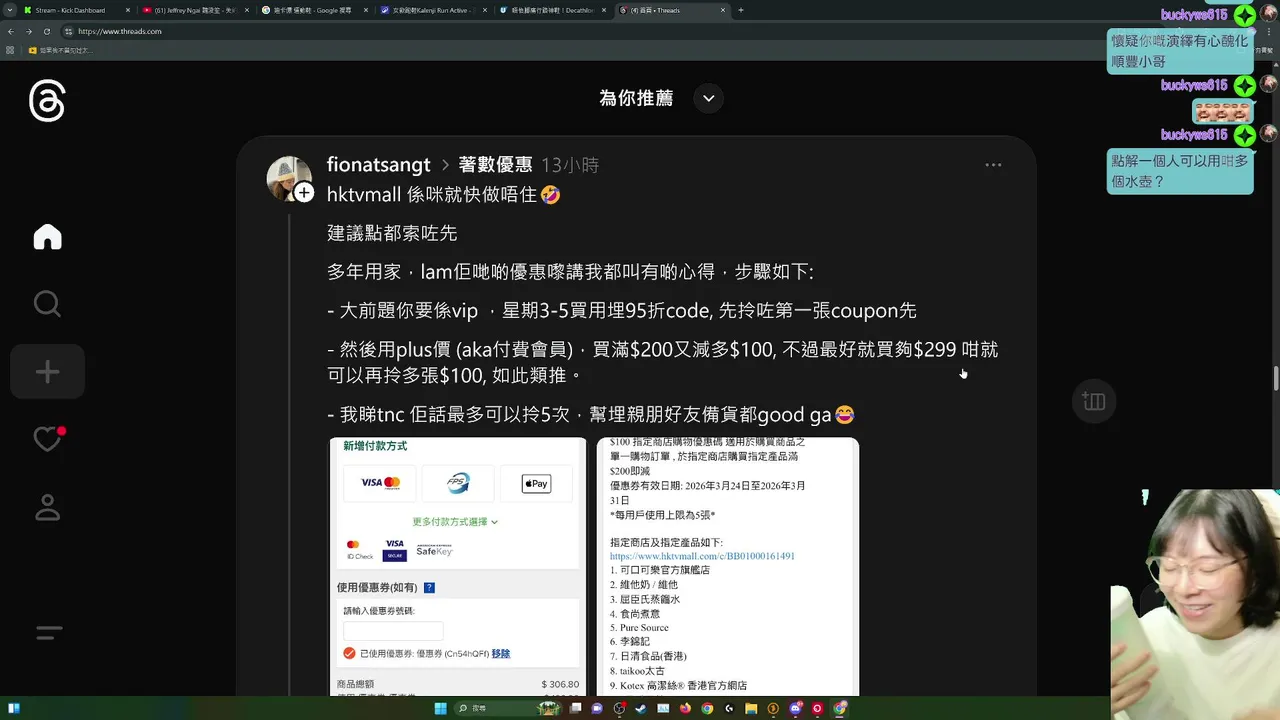Go forward in browser history
The height and width of the screenshot is (720, 1280).
[29, 31]
